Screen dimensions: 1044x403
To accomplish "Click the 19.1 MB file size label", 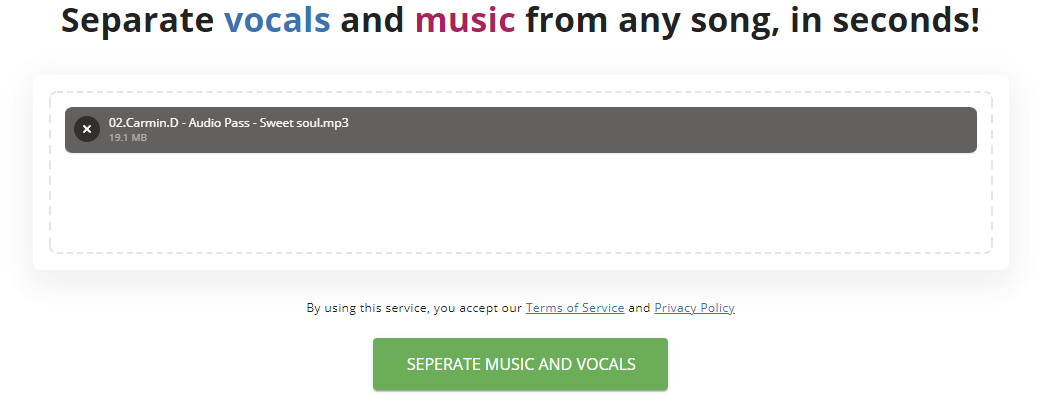I will [128, 138].
